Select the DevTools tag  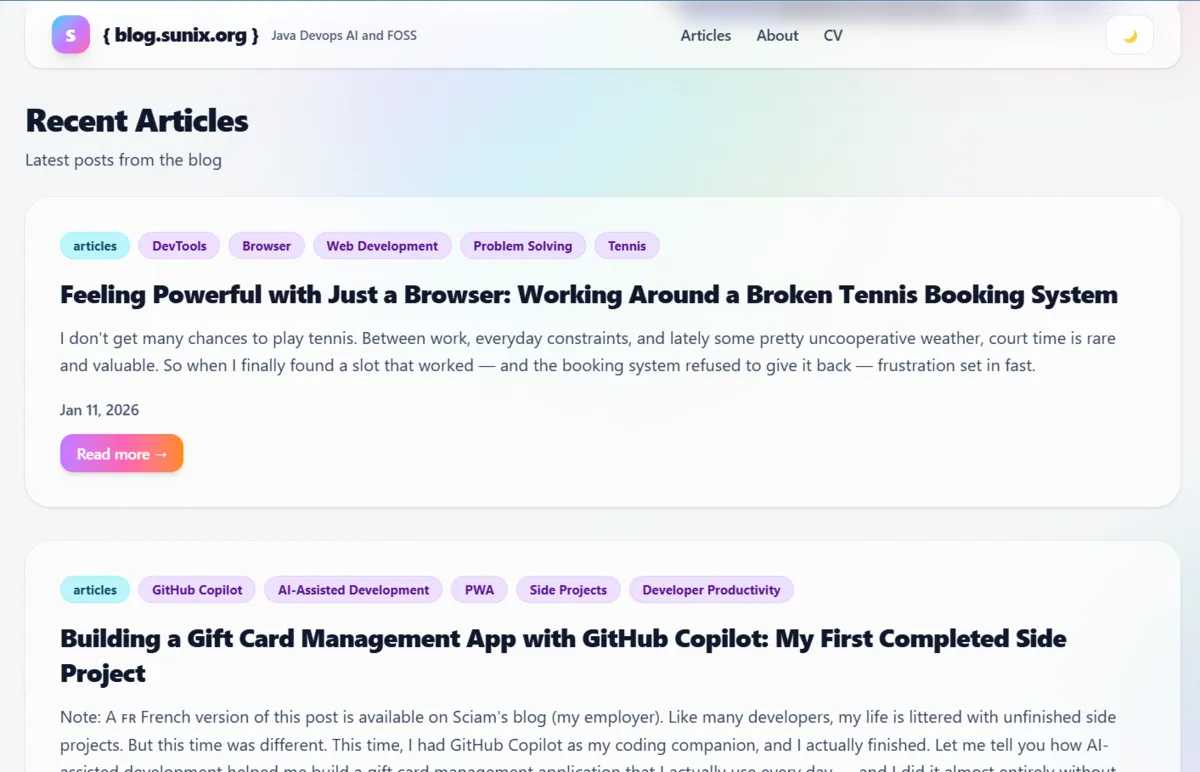(x=179, y=246)
